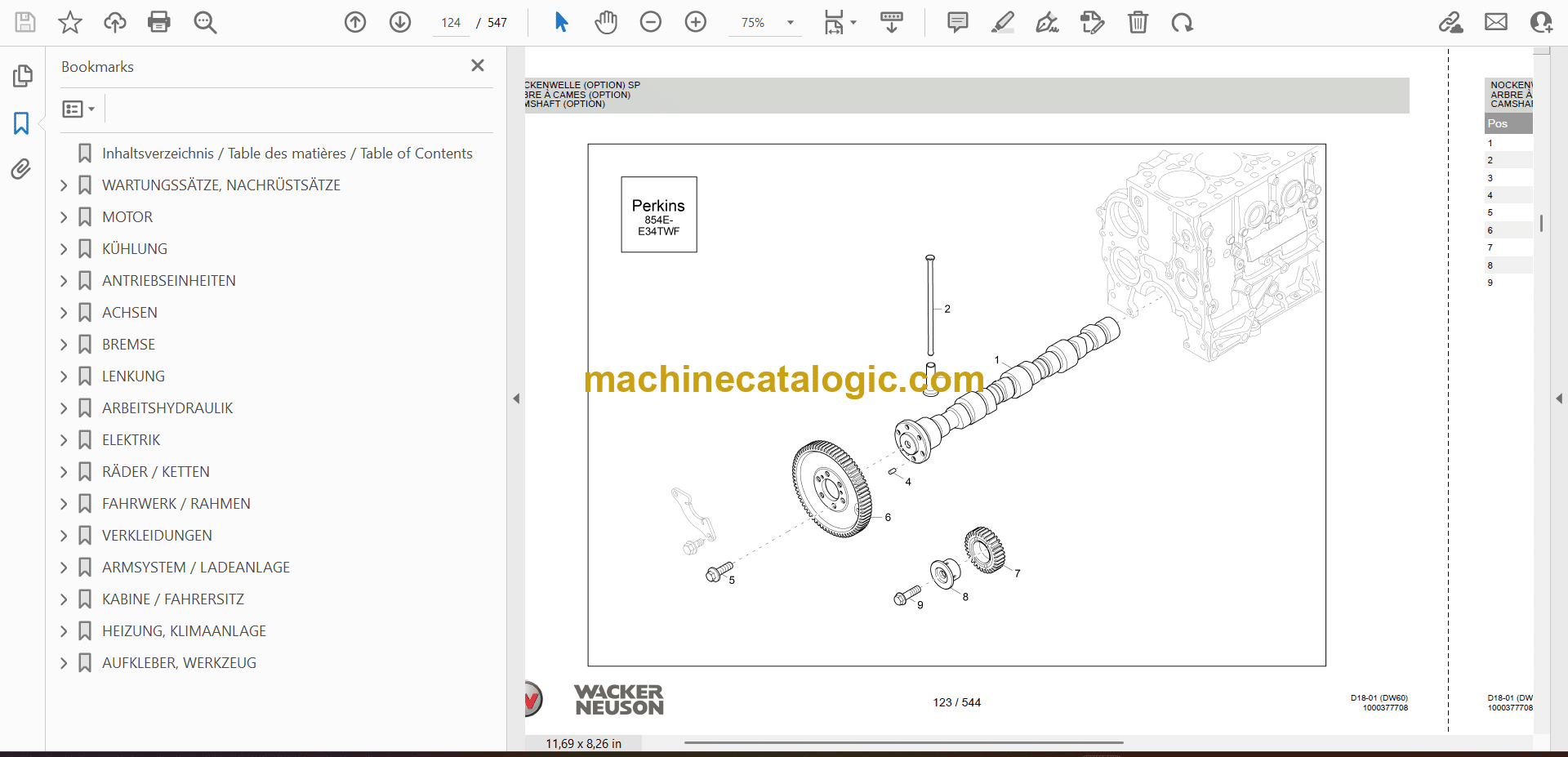Close the Bookmarks panel
The width and height of the screenshot is (1568, 757).
point(478,65)
